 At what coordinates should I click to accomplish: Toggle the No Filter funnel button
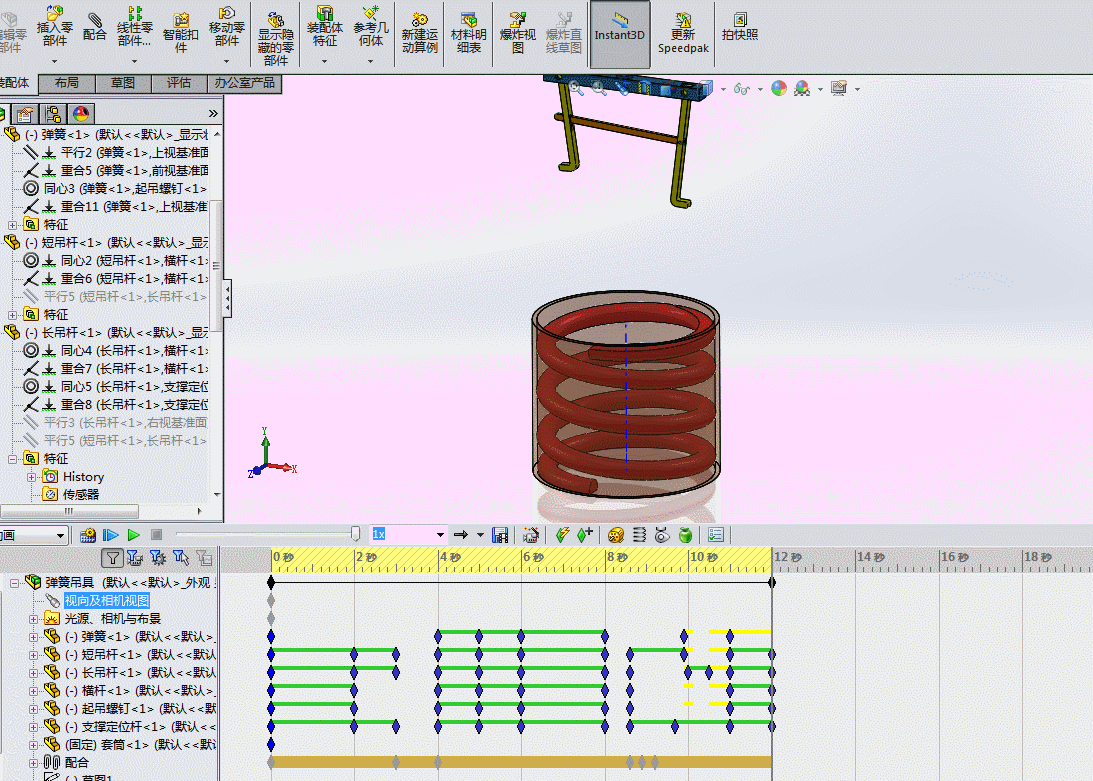[112, 557]
